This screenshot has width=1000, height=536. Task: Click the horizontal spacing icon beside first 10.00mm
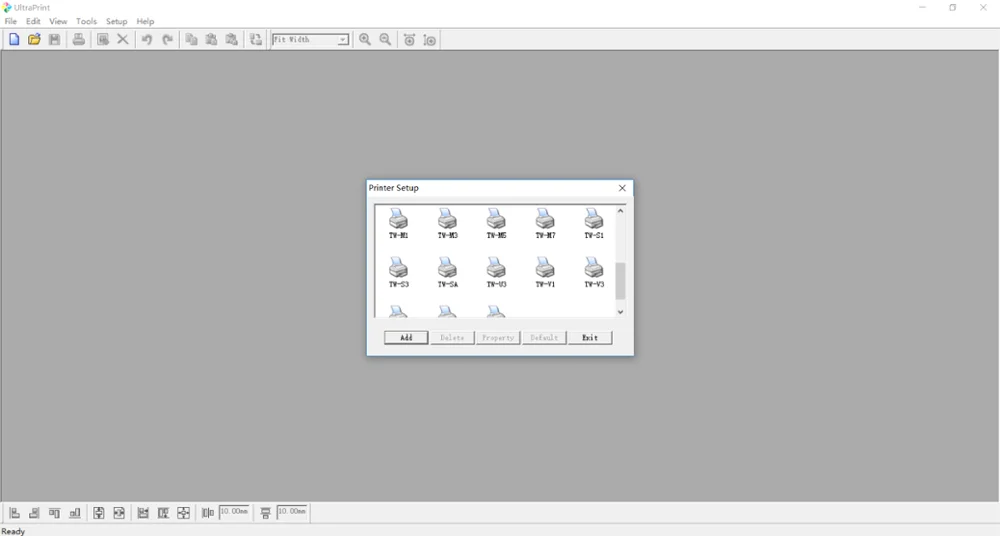(208, 512)
